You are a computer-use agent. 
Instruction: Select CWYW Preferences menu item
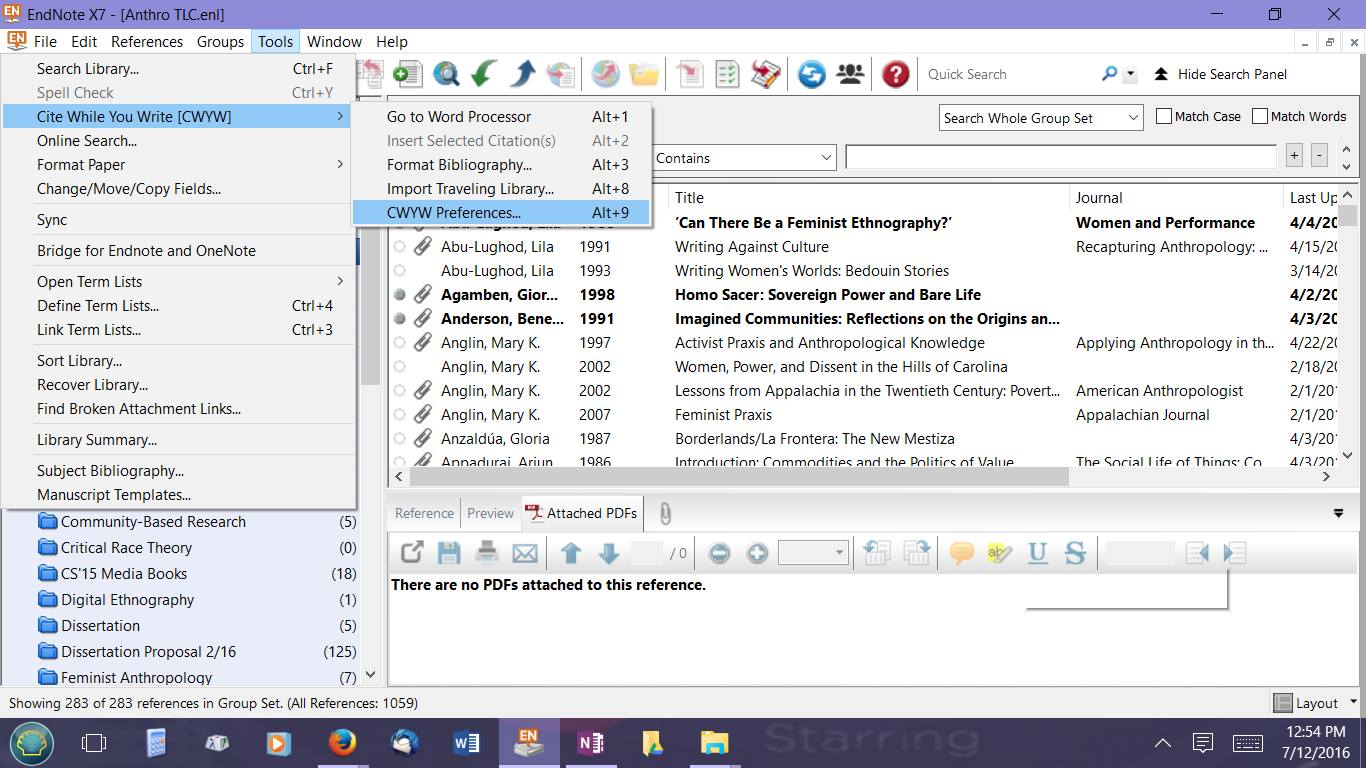(501, 213)
